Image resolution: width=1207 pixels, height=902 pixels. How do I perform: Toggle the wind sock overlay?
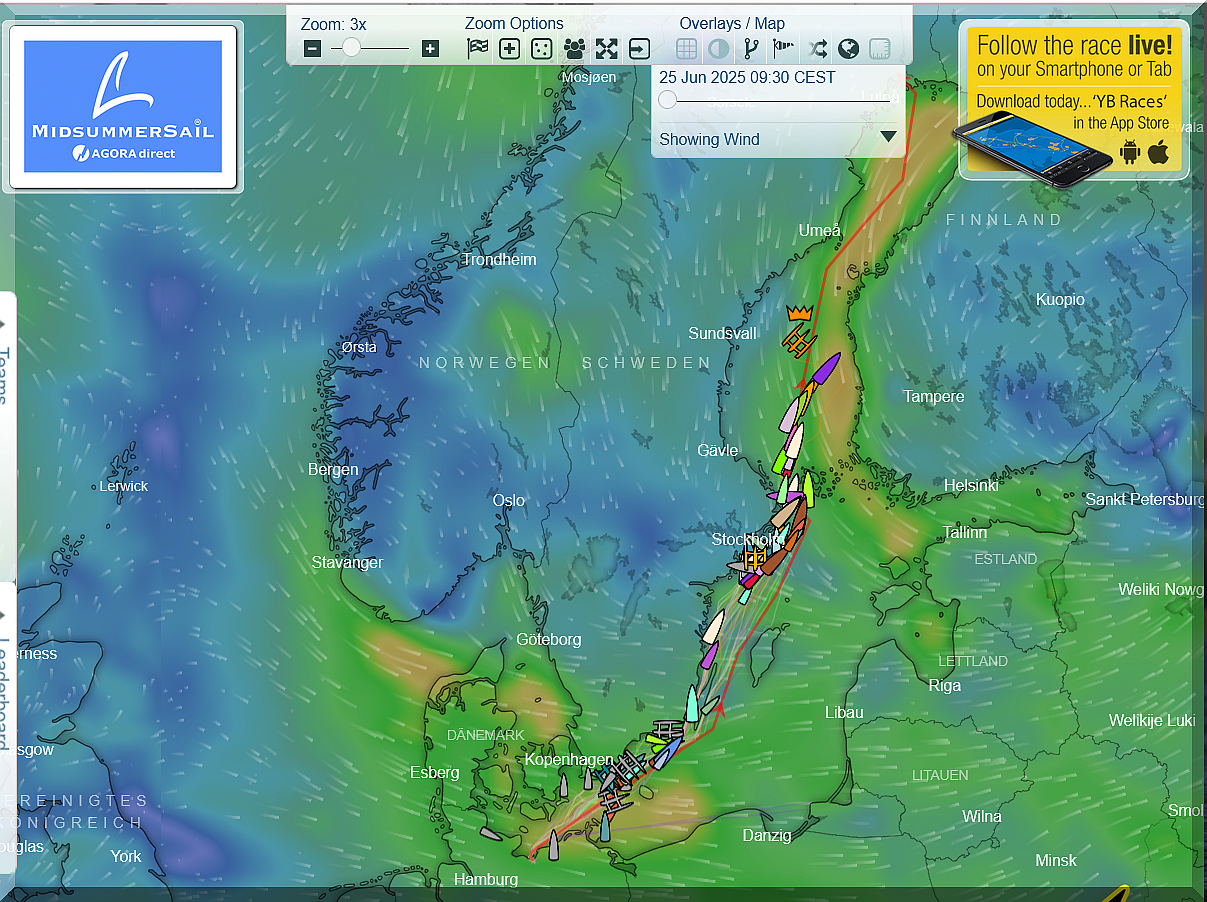(x=785, y=48)
